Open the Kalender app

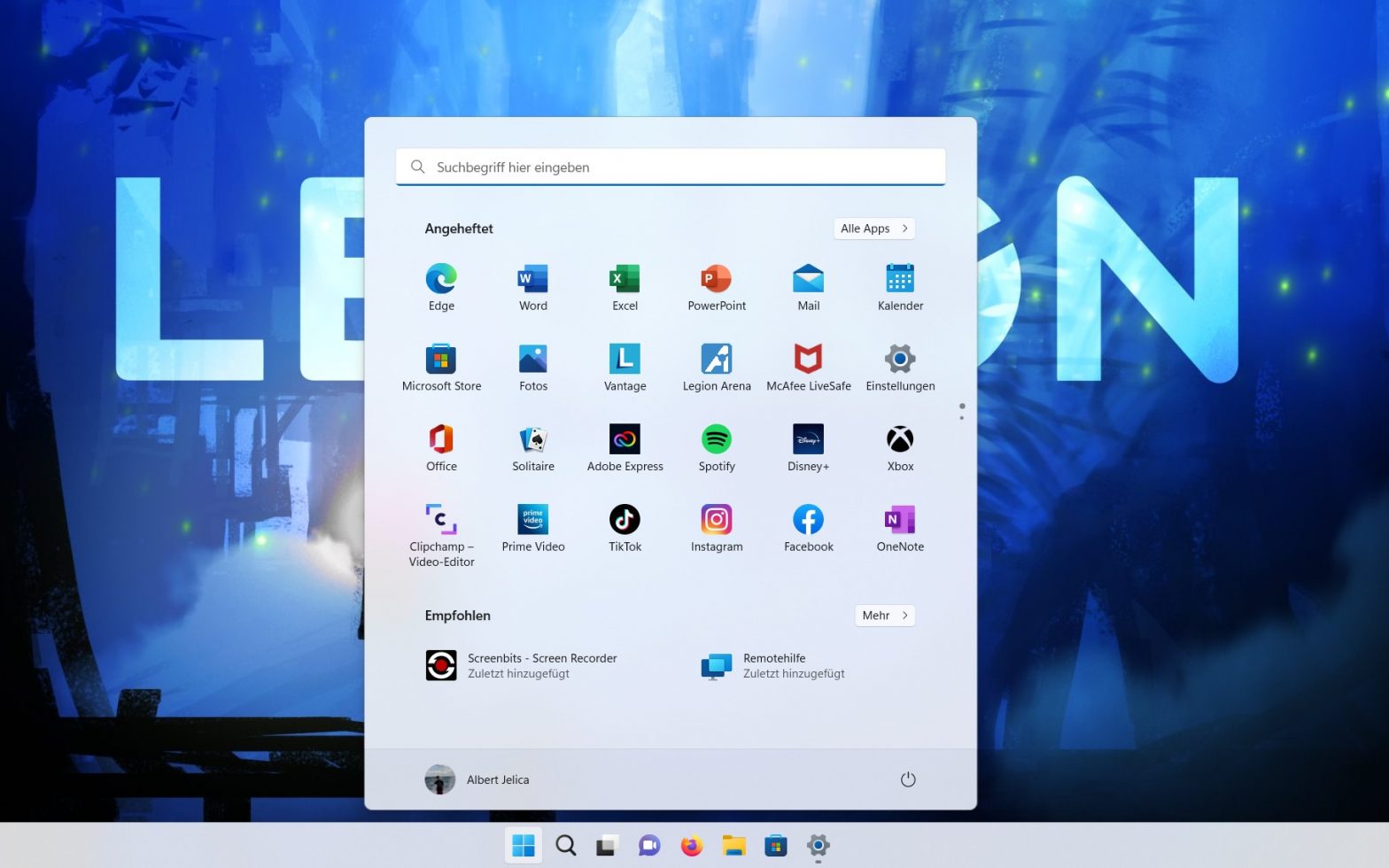(x=900, y=287)
